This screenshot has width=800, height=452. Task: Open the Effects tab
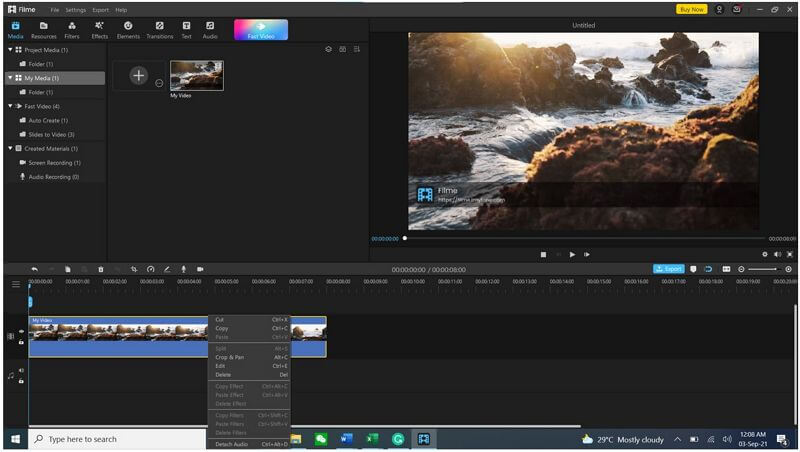pyautogui.click(x=99, y=30)
